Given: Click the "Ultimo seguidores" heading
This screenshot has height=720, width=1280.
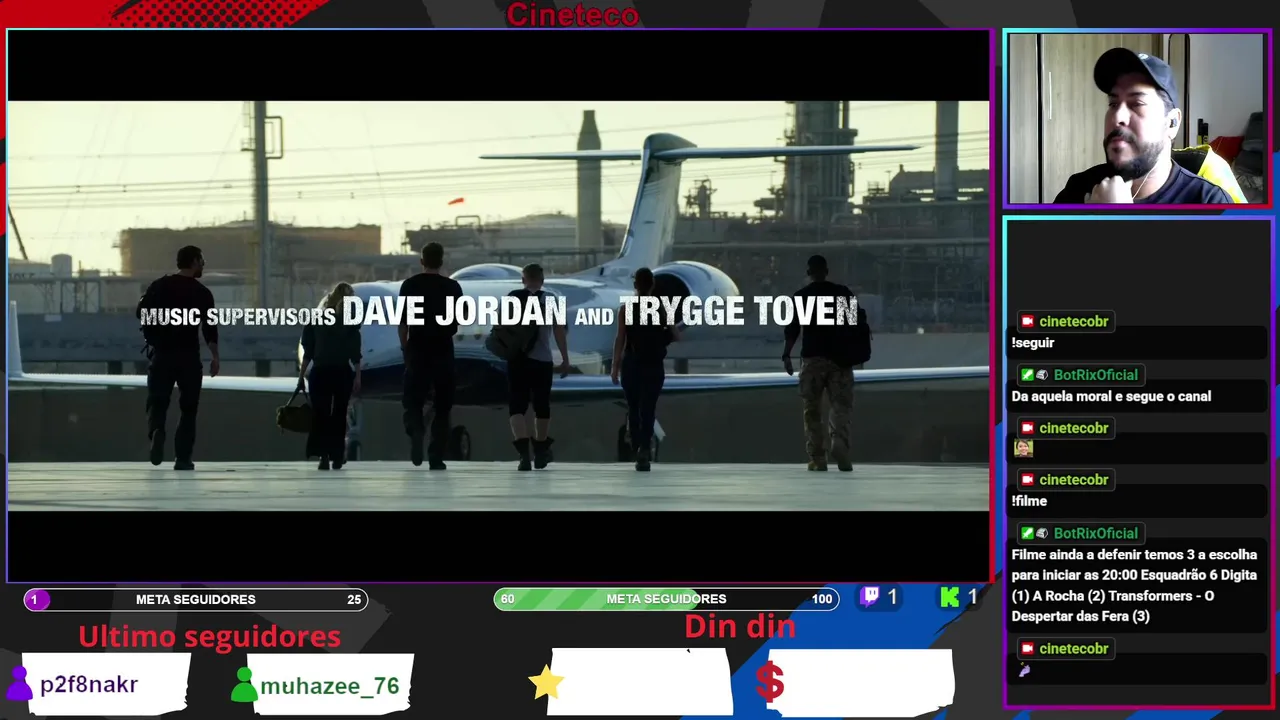Looking at the screenshot, I should [209, 636].
